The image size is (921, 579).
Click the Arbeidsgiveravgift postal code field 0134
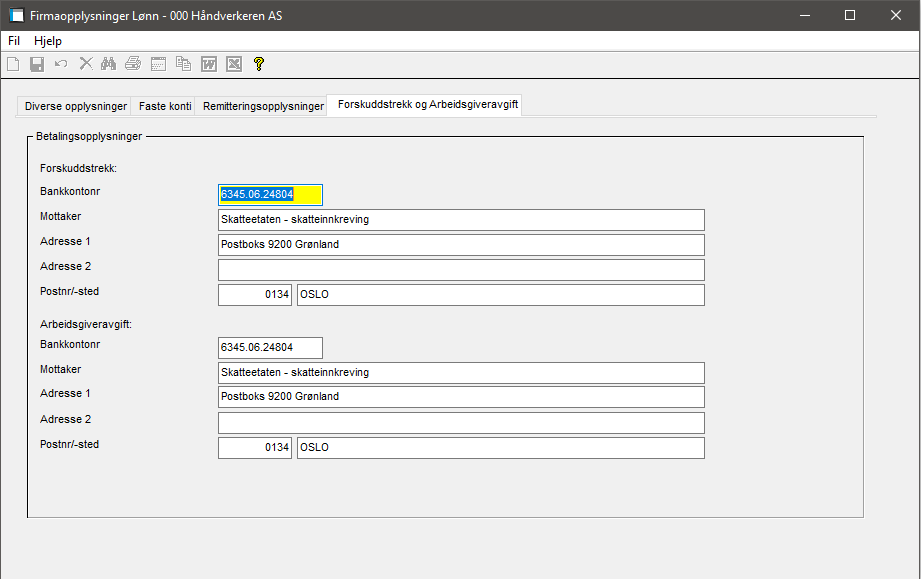click(x=255, y=447)
